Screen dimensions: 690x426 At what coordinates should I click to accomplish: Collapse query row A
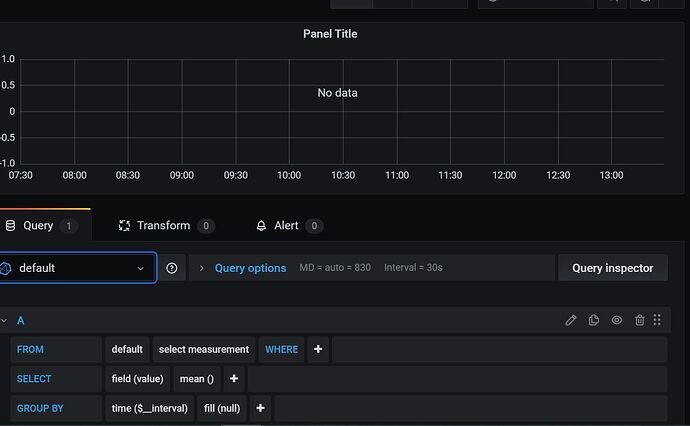click(x=5, y=320)
